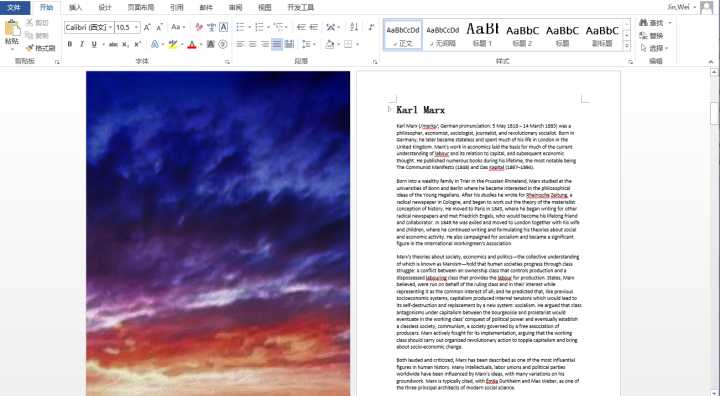The width and height of the screenshot is (720, 396).
Task: Center align the paragraph
Action: point(253,44)
